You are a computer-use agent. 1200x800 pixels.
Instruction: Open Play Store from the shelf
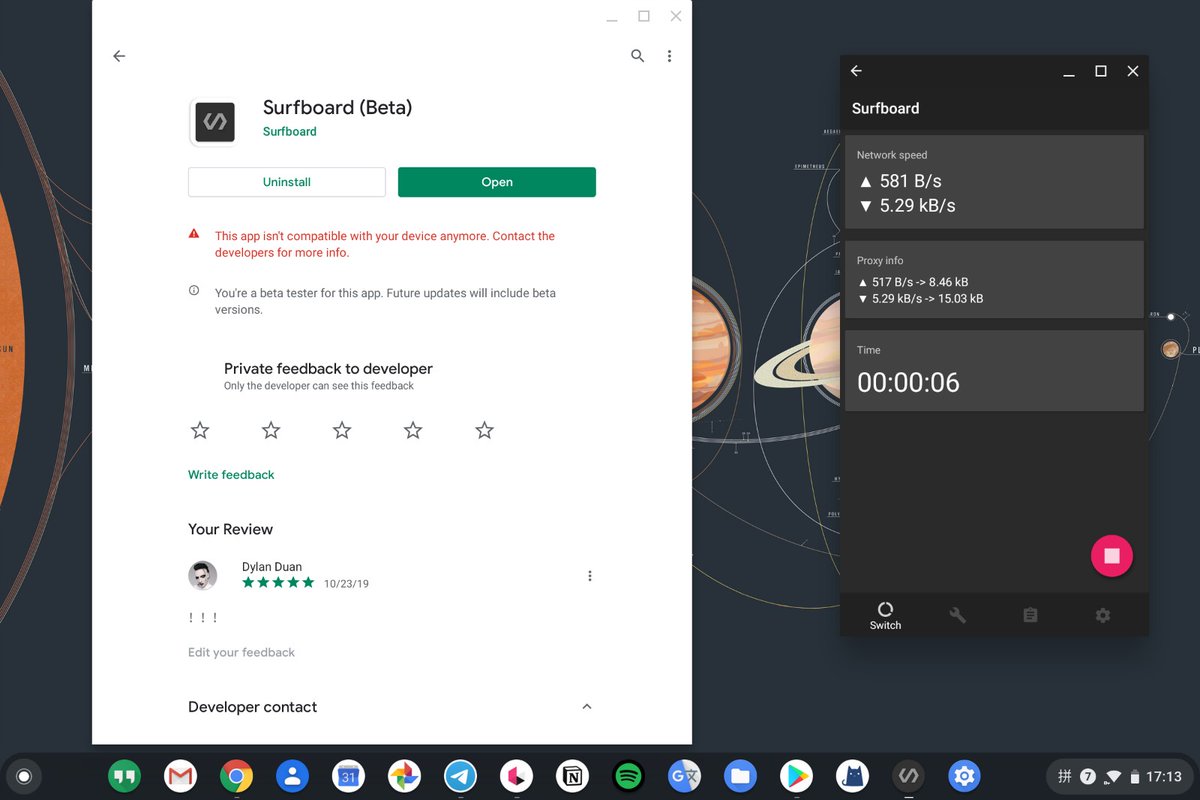click(796, 776)
